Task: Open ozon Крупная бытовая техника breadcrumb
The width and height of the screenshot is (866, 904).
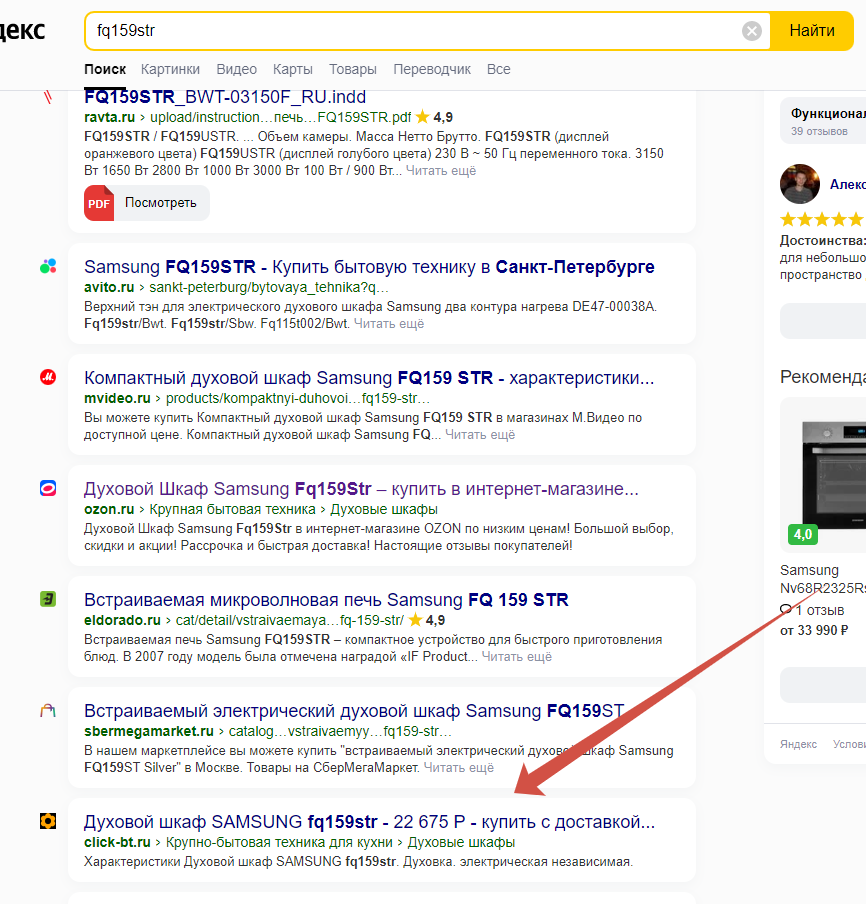Action: (232, 510)
